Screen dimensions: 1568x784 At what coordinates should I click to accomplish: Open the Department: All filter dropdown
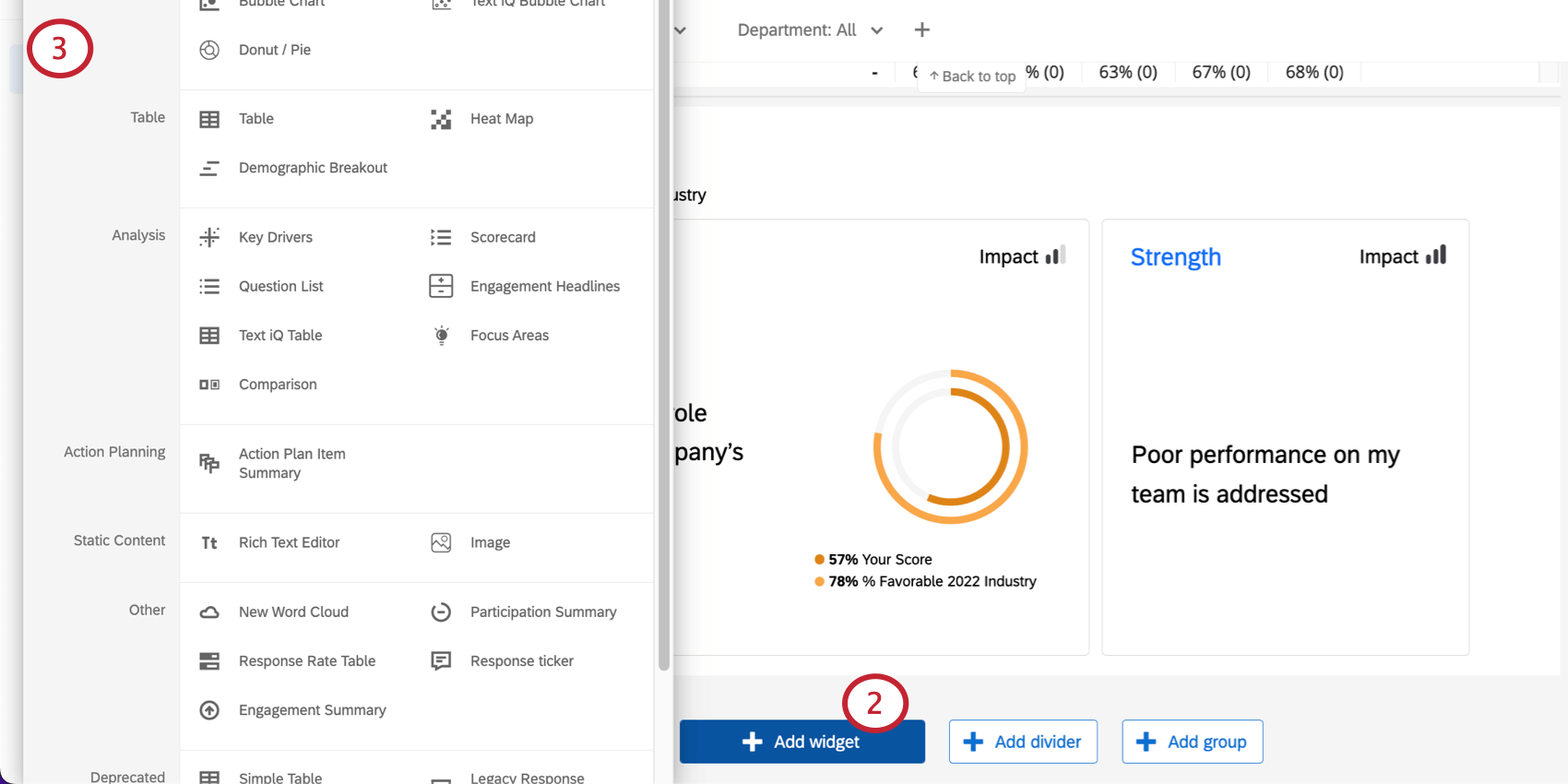coord(809,30)
